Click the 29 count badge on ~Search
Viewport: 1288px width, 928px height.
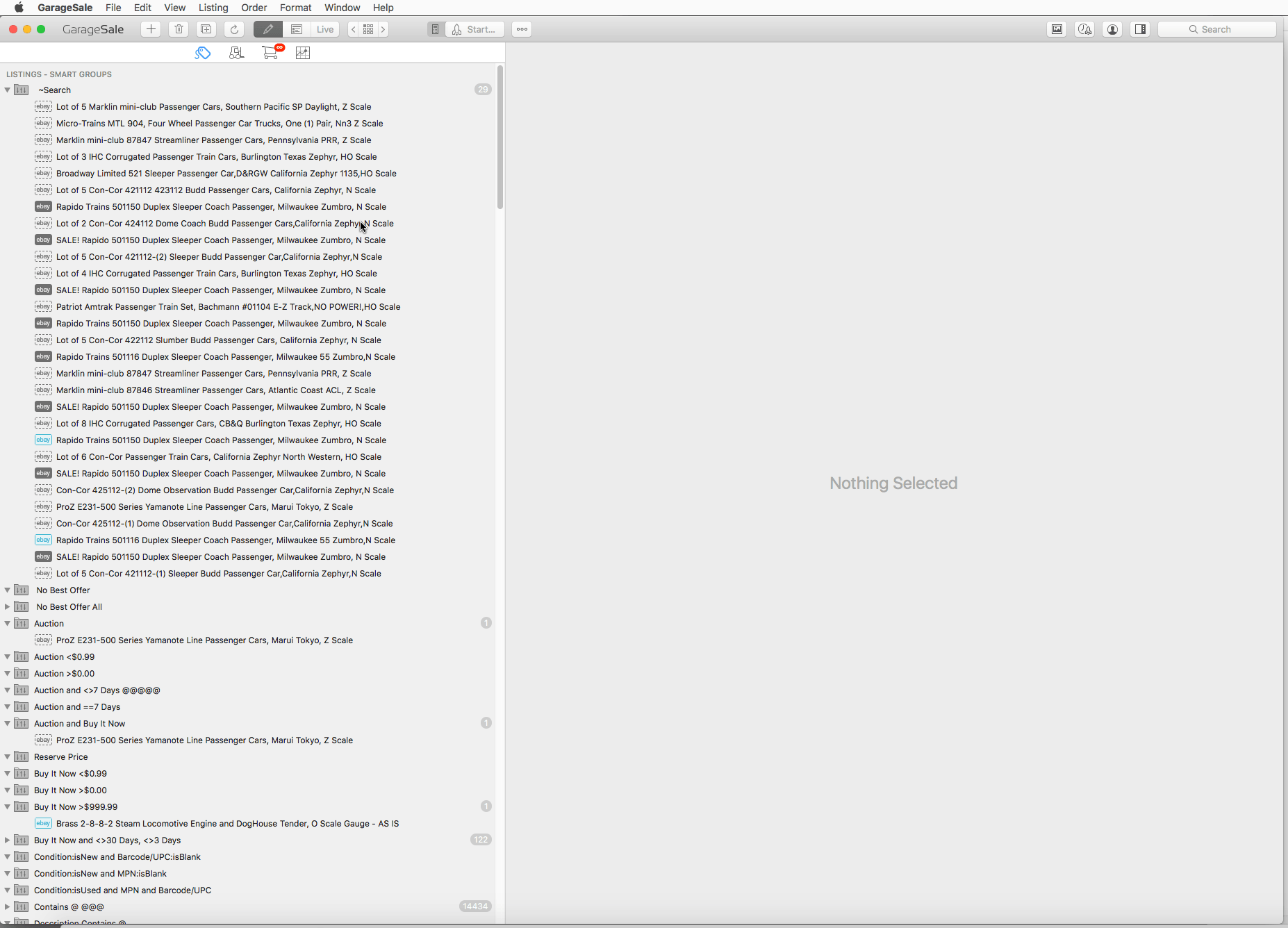[x=483, y=90]
